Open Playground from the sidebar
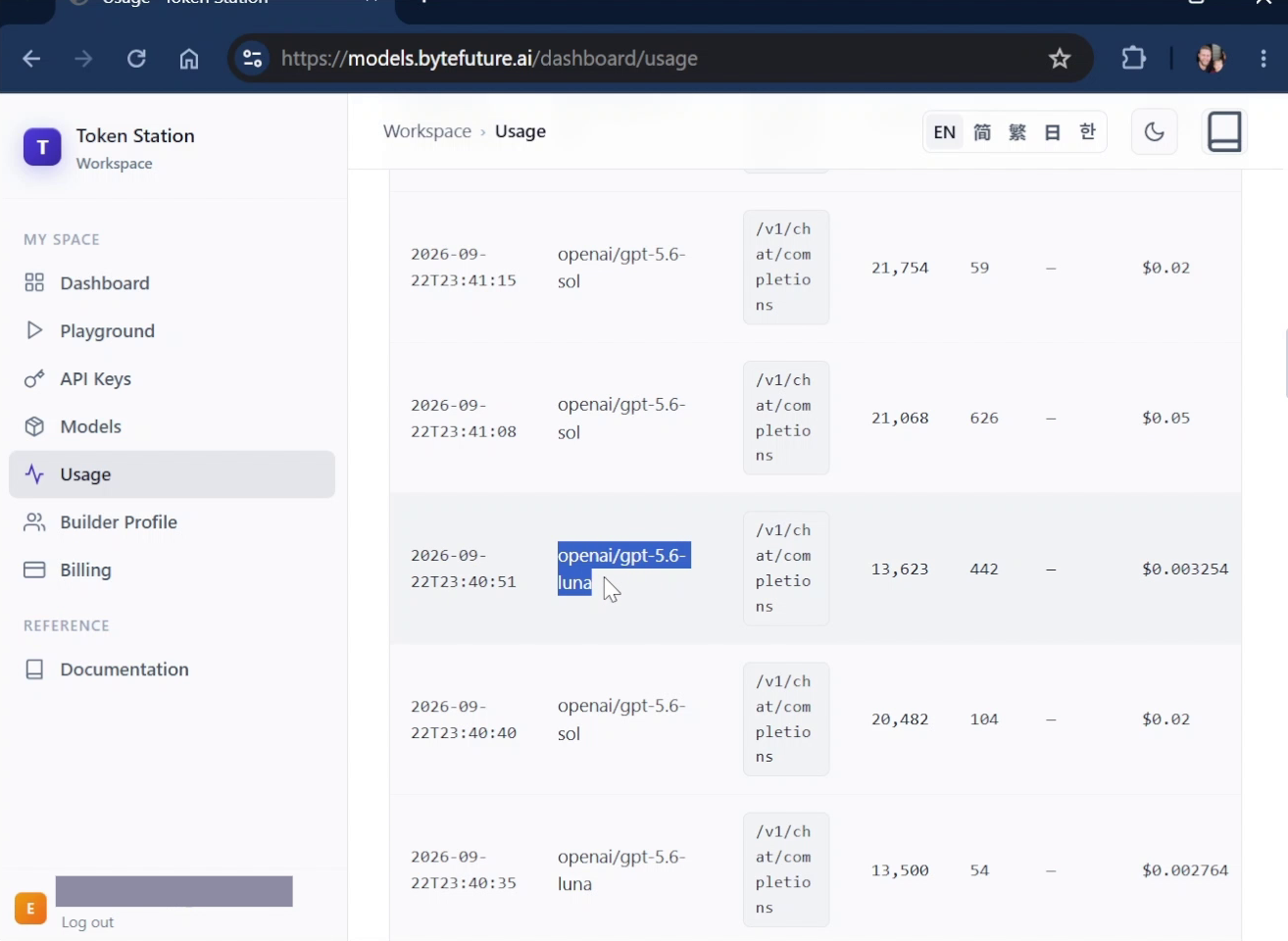 click(172, 331)
